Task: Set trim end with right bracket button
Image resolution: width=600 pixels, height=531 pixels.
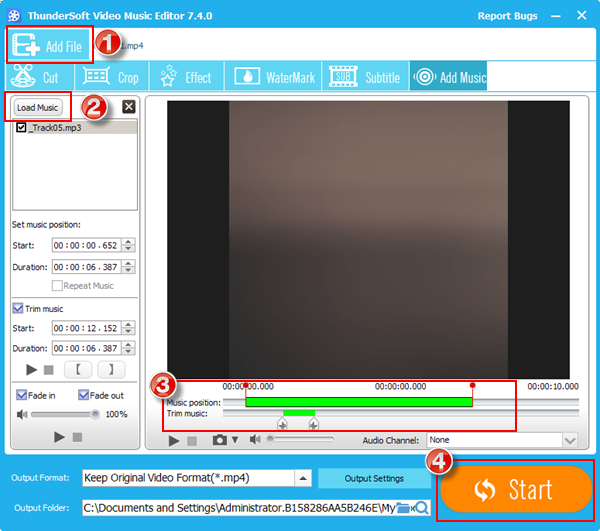Action: pyautogui.click(x=111, y=370)
